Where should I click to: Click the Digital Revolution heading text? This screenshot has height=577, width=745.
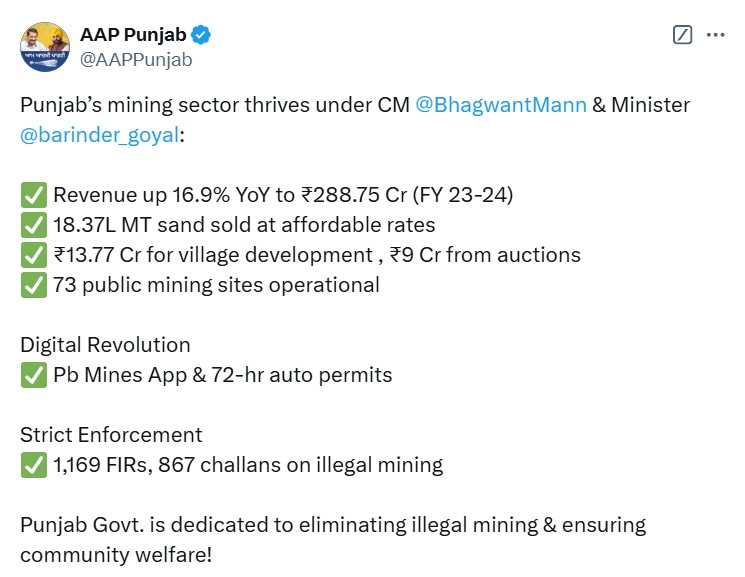(x=105, y=345)
